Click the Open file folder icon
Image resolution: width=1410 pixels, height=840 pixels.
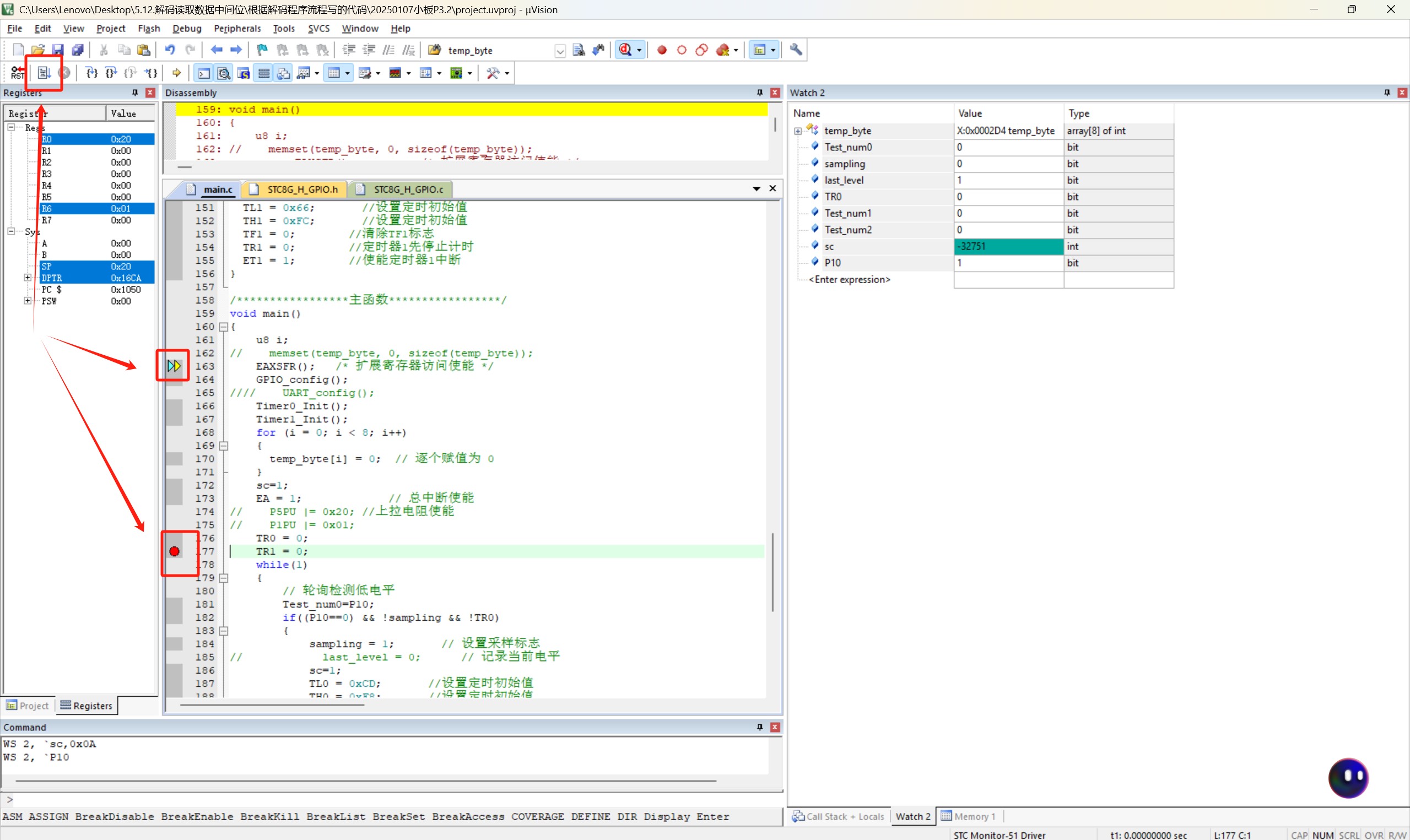coord(38,50)
